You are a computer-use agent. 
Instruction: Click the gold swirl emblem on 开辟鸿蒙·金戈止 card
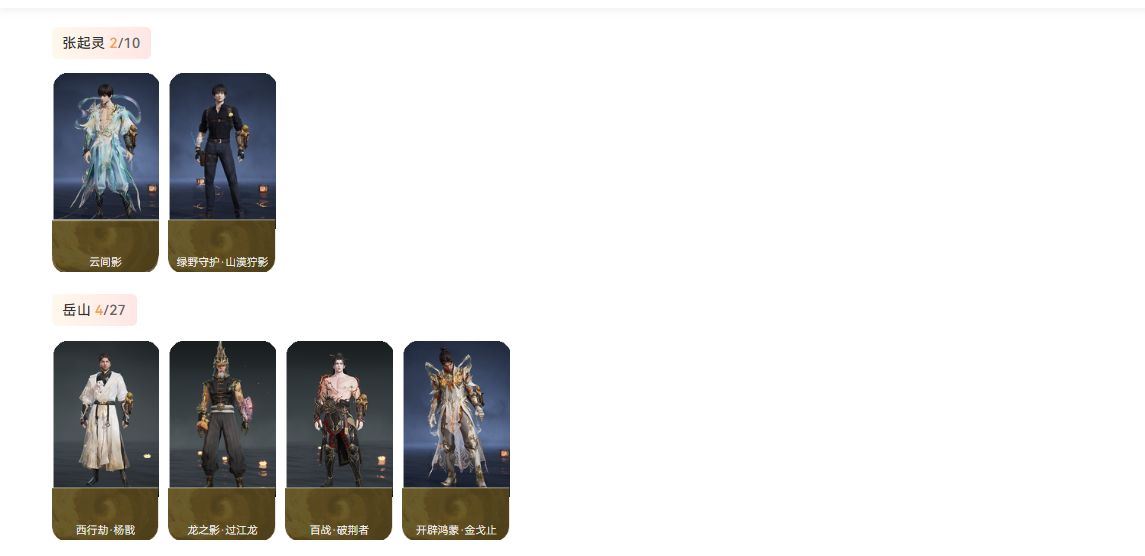pos(456,507)
